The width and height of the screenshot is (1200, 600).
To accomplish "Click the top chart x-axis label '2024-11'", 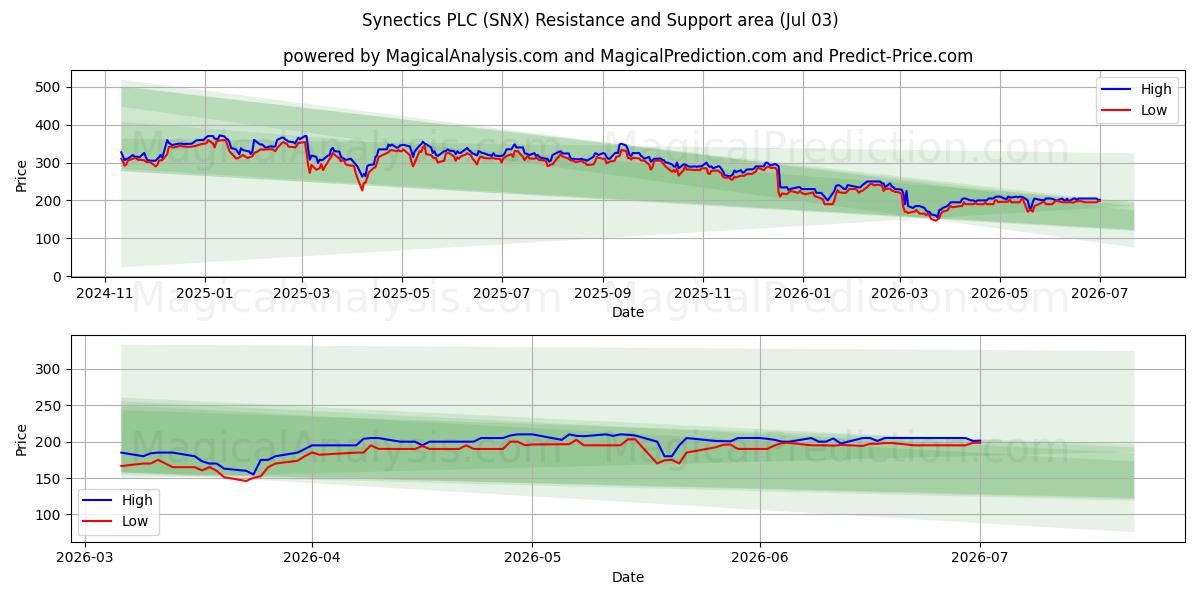I will 105,295.
